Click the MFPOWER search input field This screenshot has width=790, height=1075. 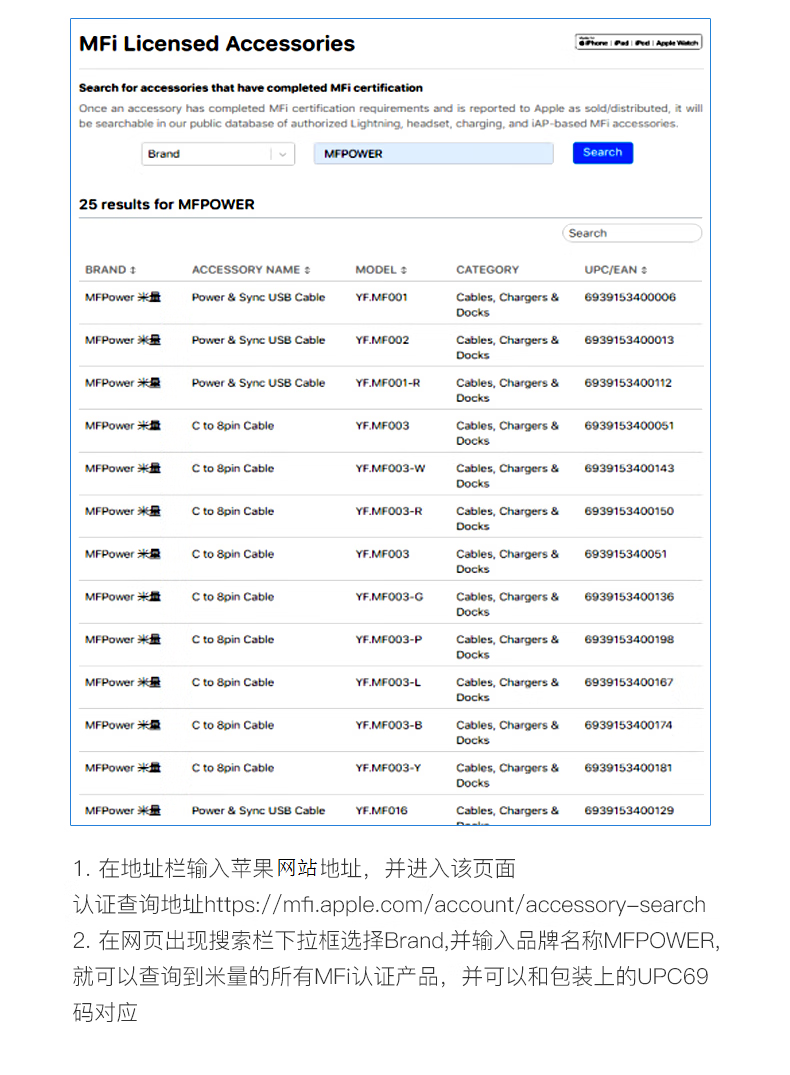(433, 154)
